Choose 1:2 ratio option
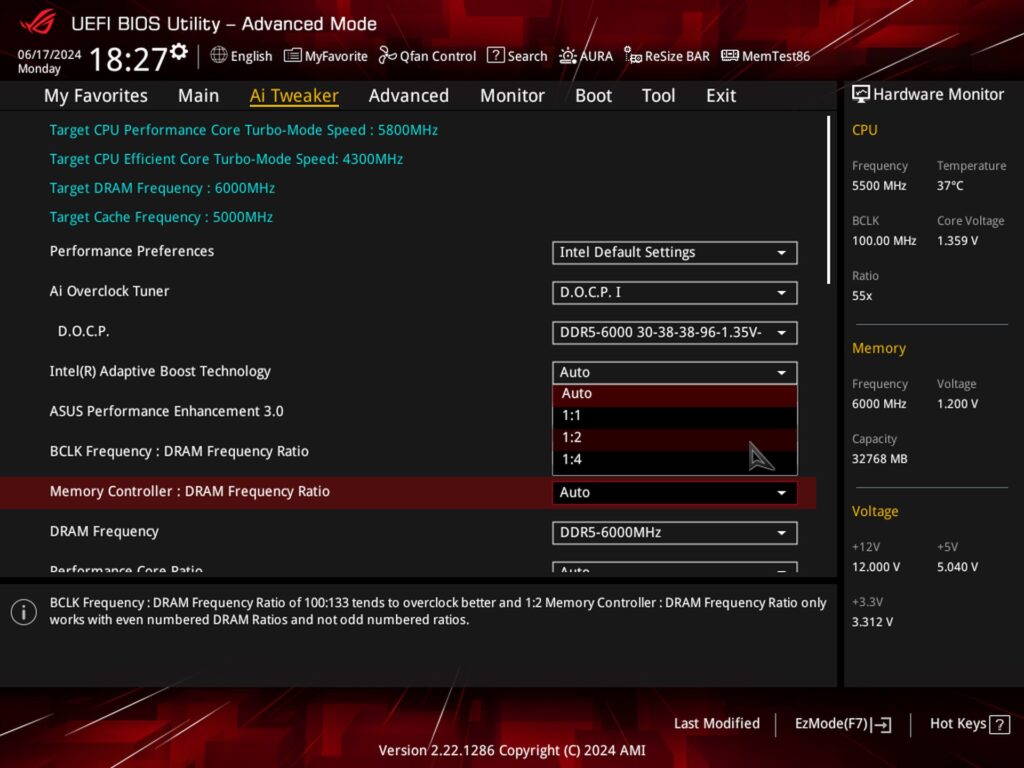Screen dimensions: 1024x768 point(675,438)
